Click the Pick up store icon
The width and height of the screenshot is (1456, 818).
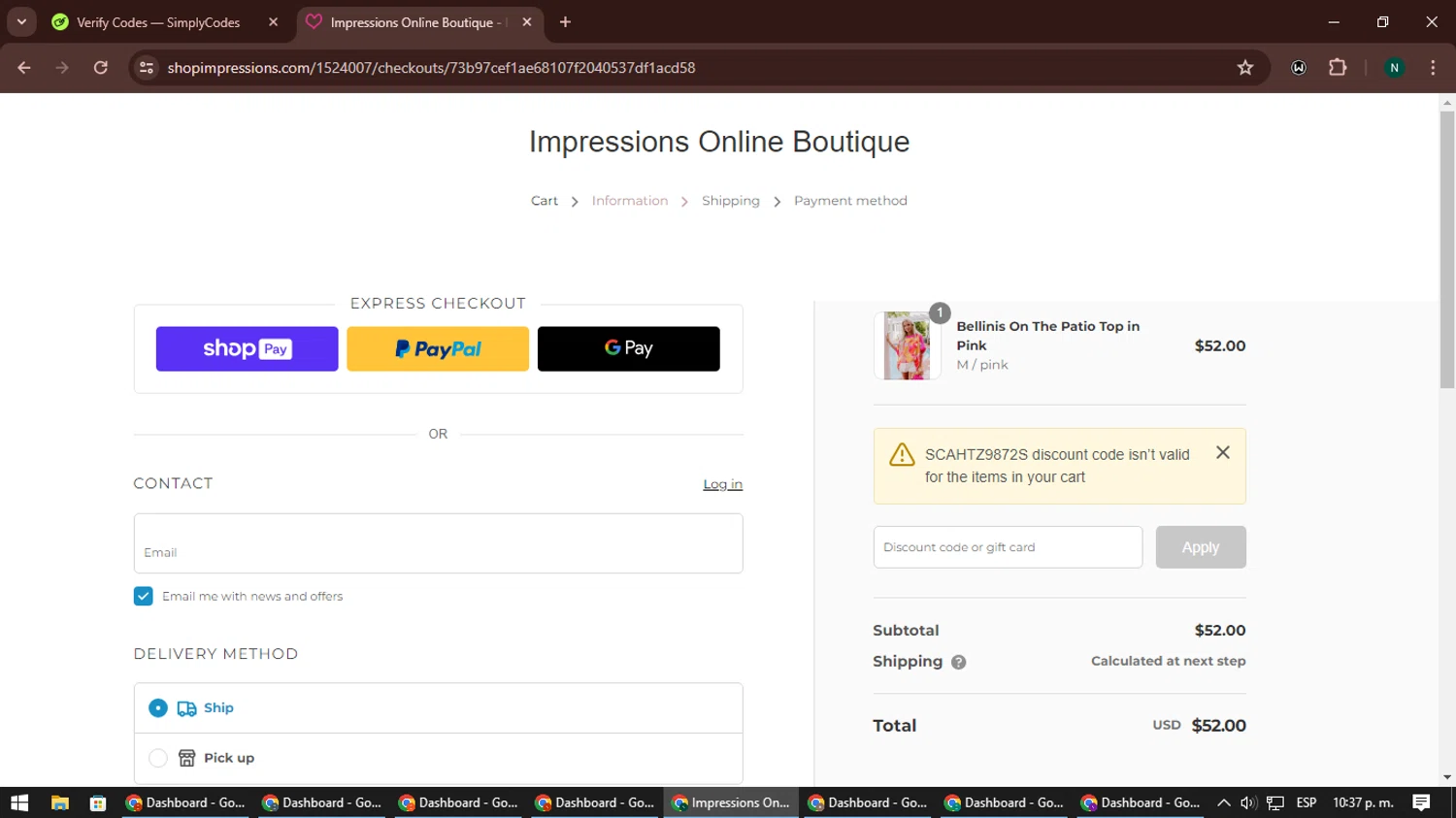click(x=186, y=758)
